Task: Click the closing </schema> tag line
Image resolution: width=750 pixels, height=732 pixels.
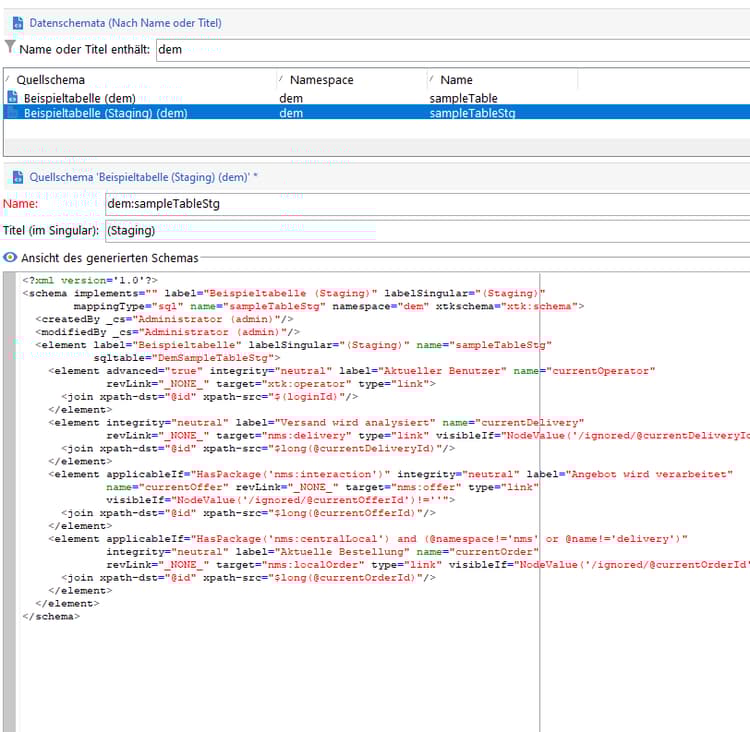Action: click(x=52, y=616)
